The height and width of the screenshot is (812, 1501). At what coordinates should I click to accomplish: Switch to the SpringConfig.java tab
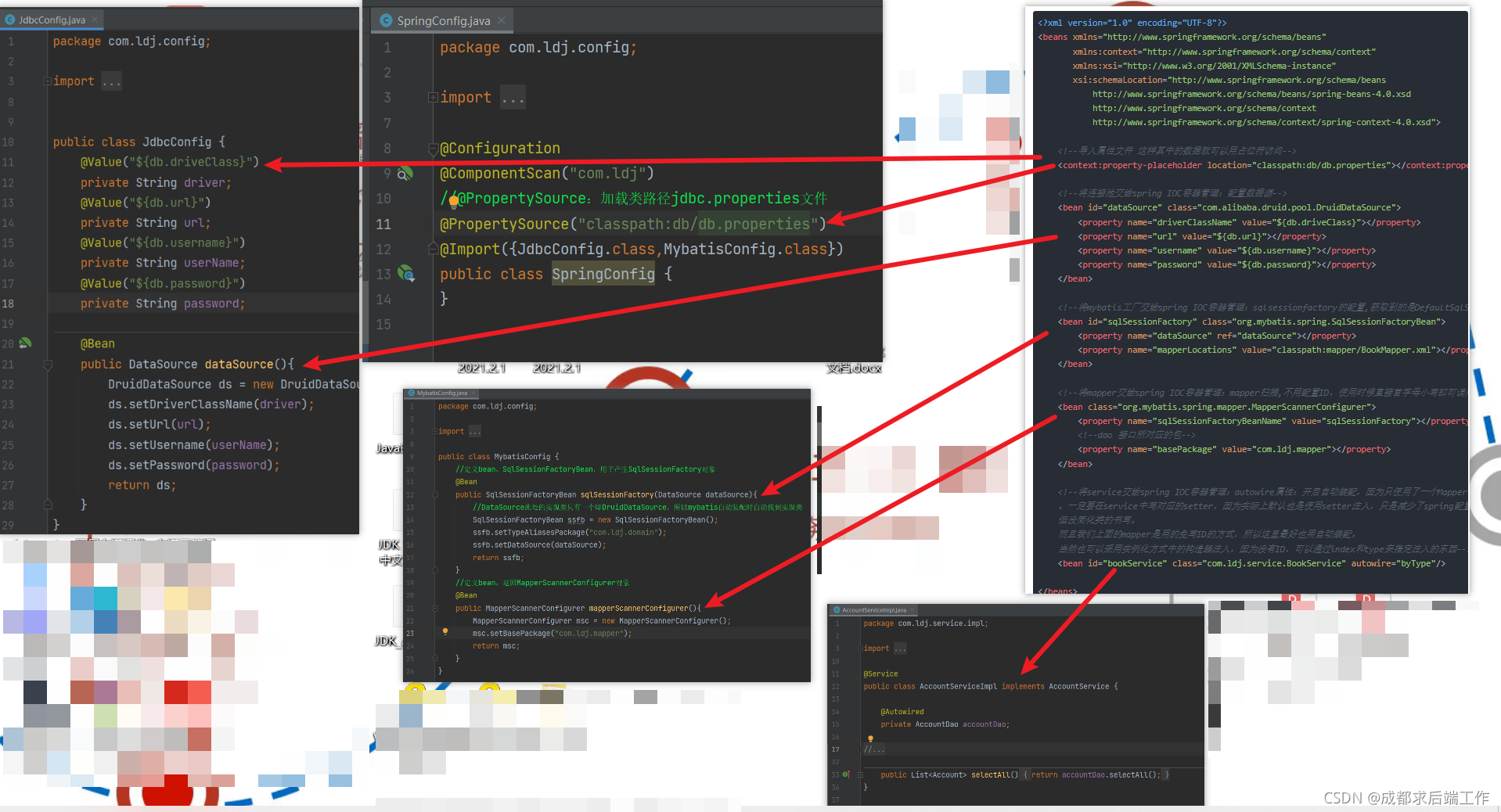click(443, 21)
